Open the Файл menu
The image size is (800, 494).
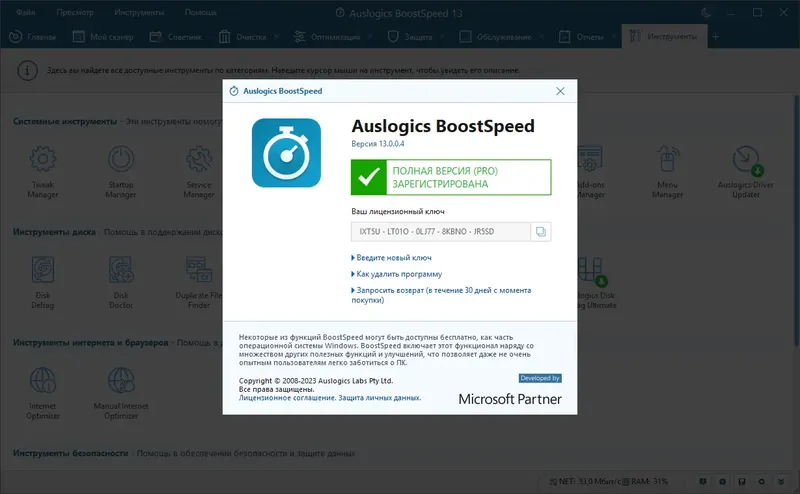26,12
